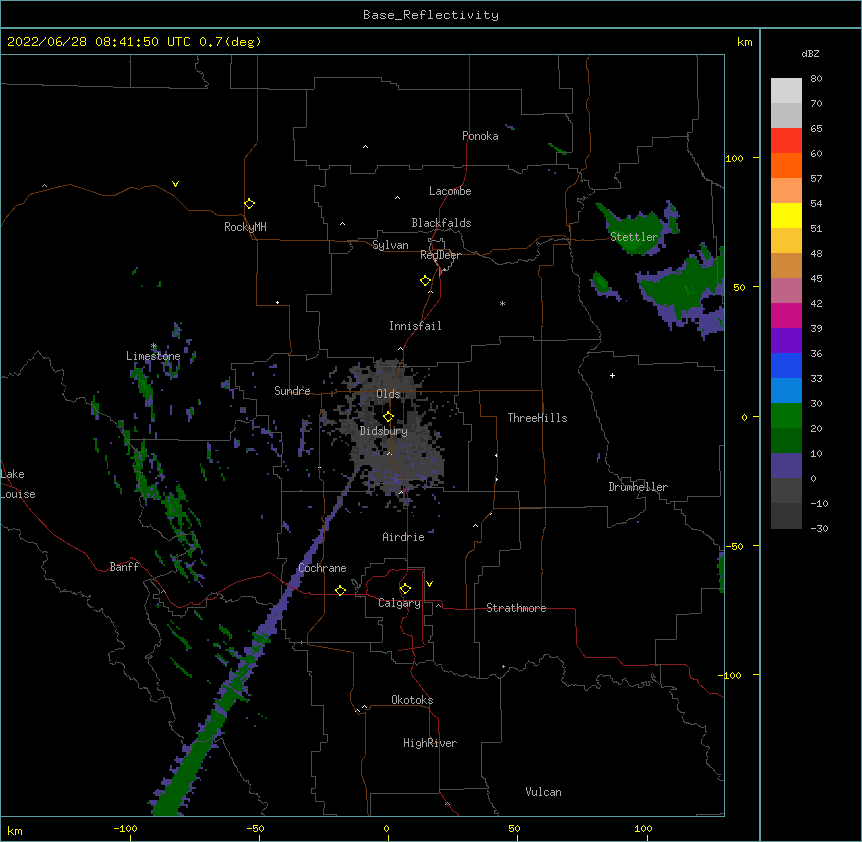Image resolution: width=862 pixels, height=842 pixels.
Task: Pick the slate purple 0-10 dBZ swatch
Action: (x=786, y=466)
